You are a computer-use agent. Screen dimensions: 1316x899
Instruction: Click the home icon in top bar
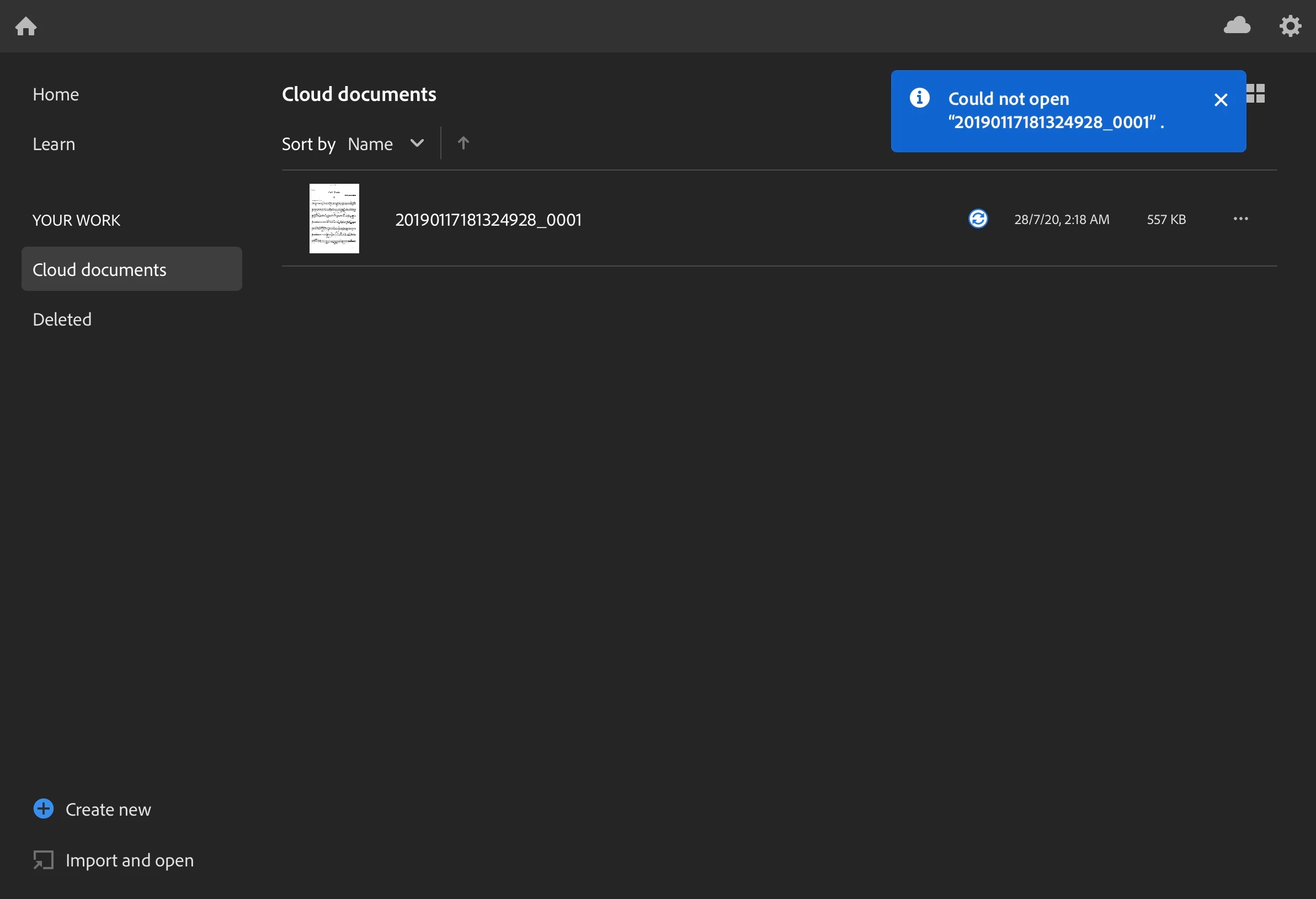pyautogui.click(x=26, y=26)
